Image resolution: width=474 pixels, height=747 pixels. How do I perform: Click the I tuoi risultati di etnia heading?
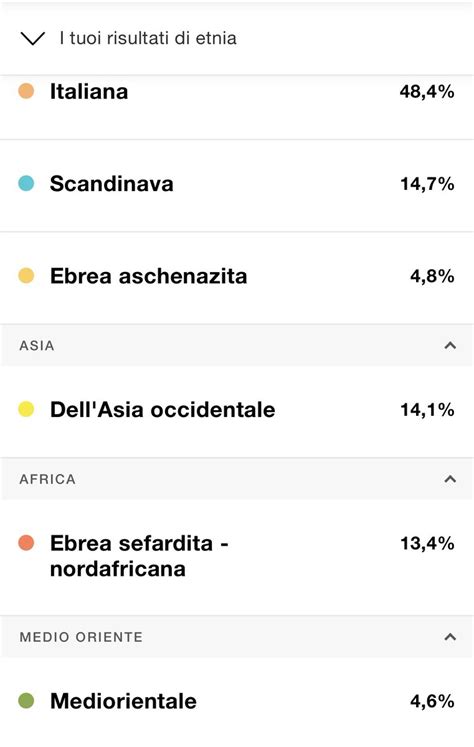148,38
